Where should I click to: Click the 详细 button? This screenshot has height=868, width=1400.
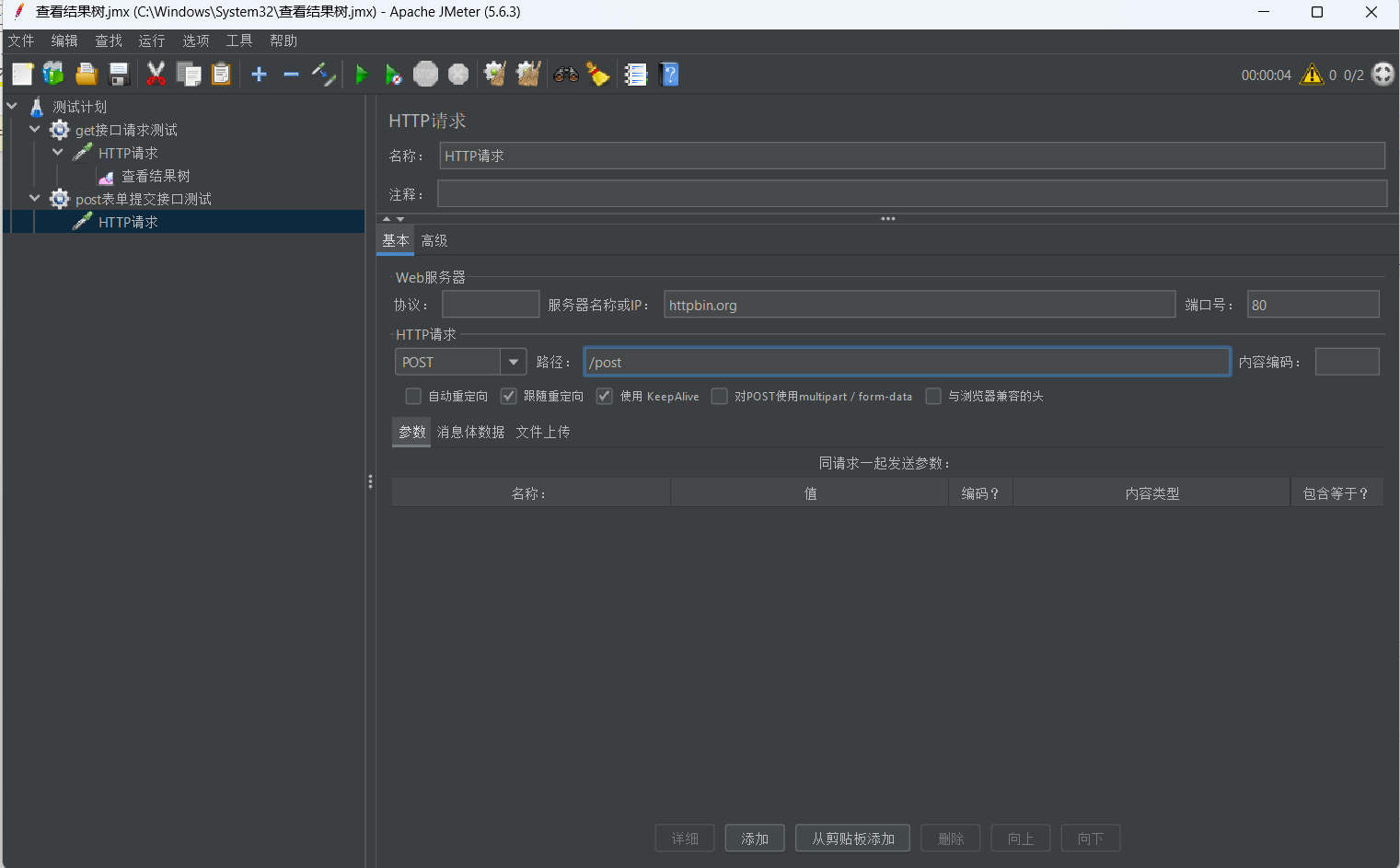[685, 839]
